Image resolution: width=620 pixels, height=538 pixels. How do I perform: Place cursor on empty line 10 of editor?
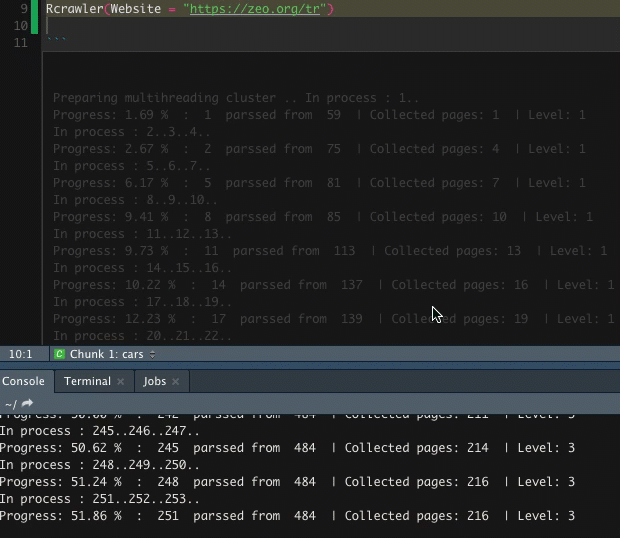pyautogui.click(x=331, y=26)
